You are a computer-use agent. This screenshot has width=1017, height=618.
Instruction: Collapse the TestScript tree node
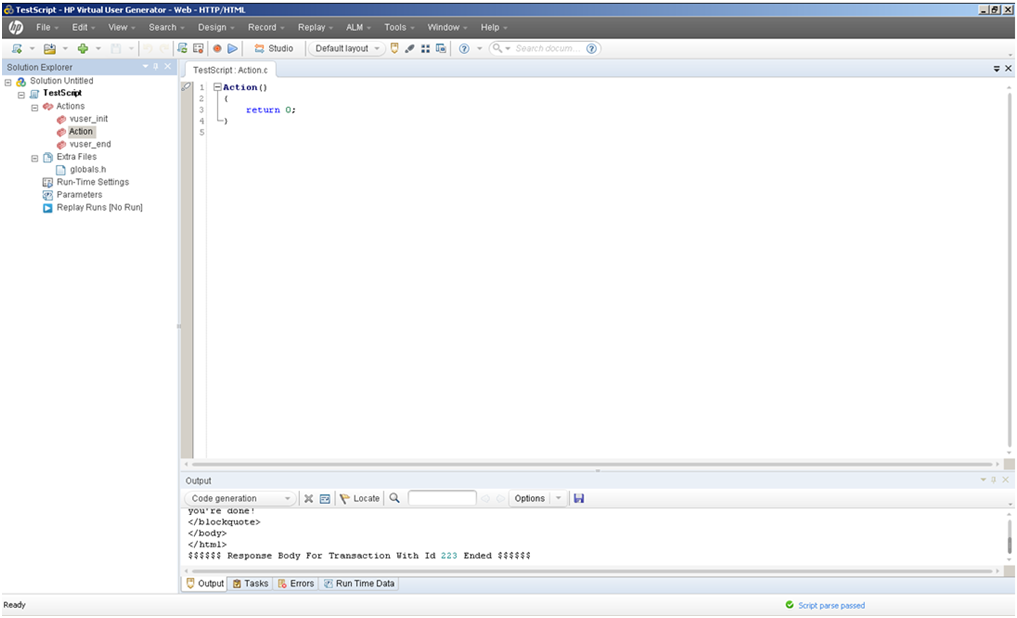[21, 95]
